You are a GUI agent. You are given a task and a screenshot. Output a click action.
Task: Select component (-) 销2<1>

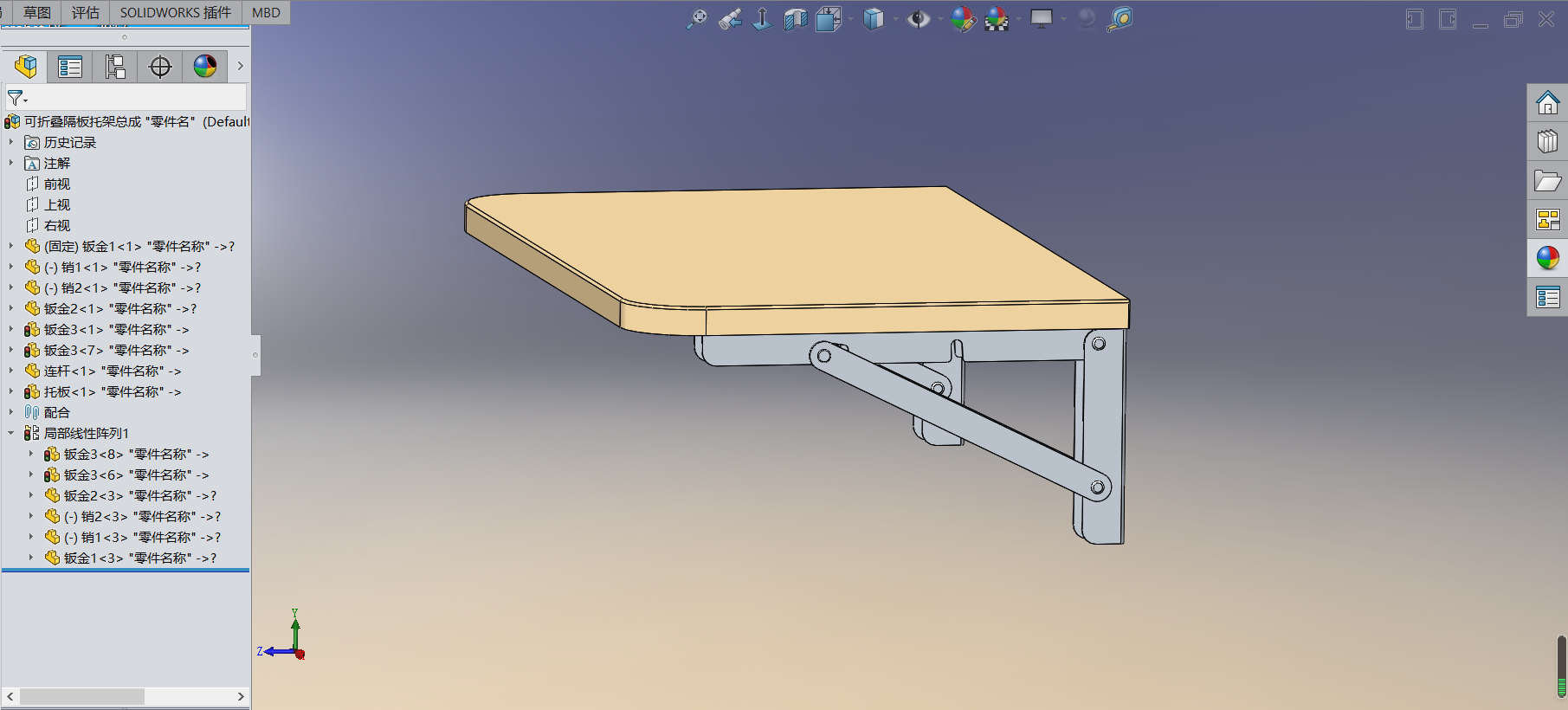point(113,287)
